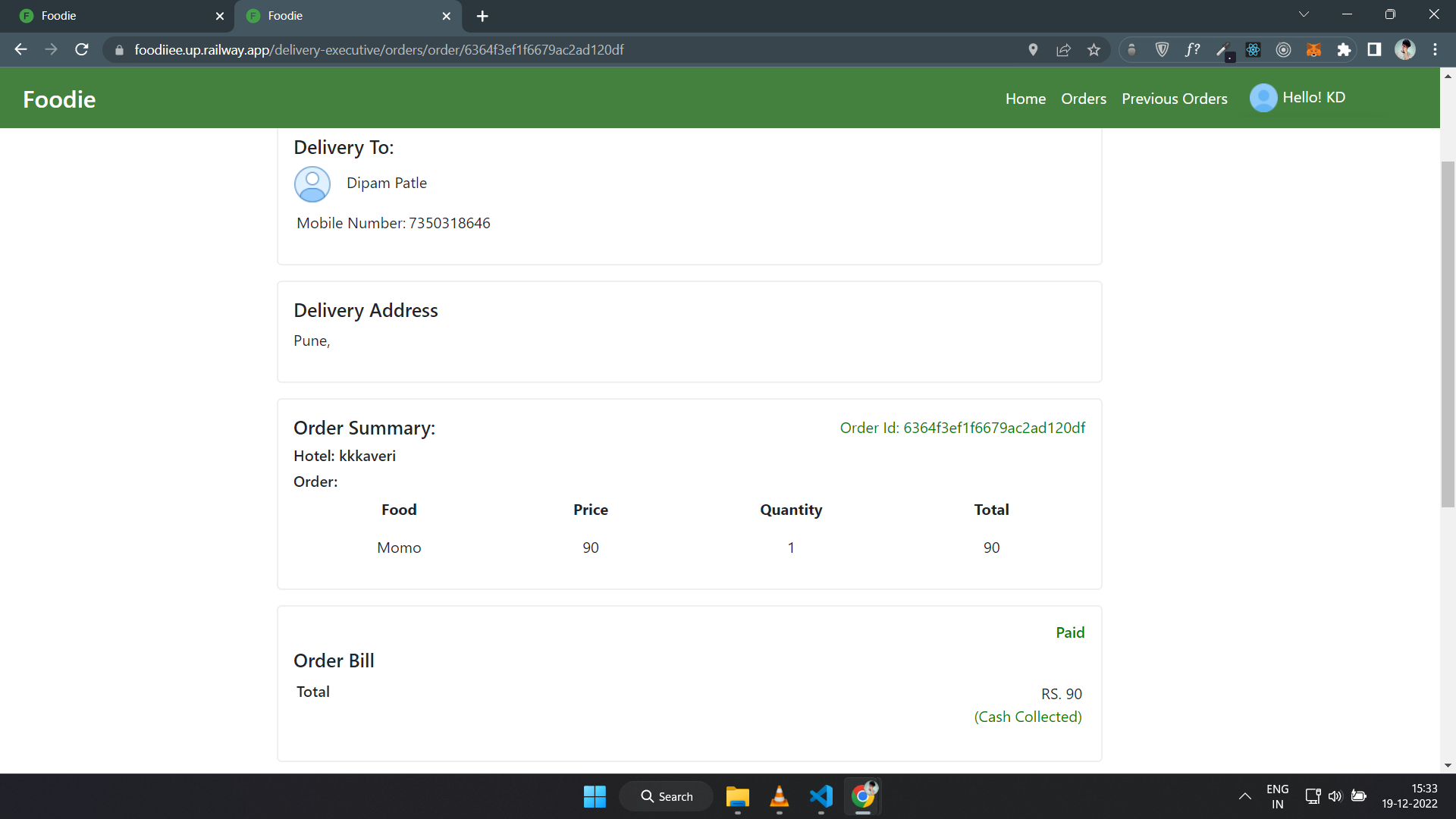Click the Foodie user profile avatar

[1263, 98]
